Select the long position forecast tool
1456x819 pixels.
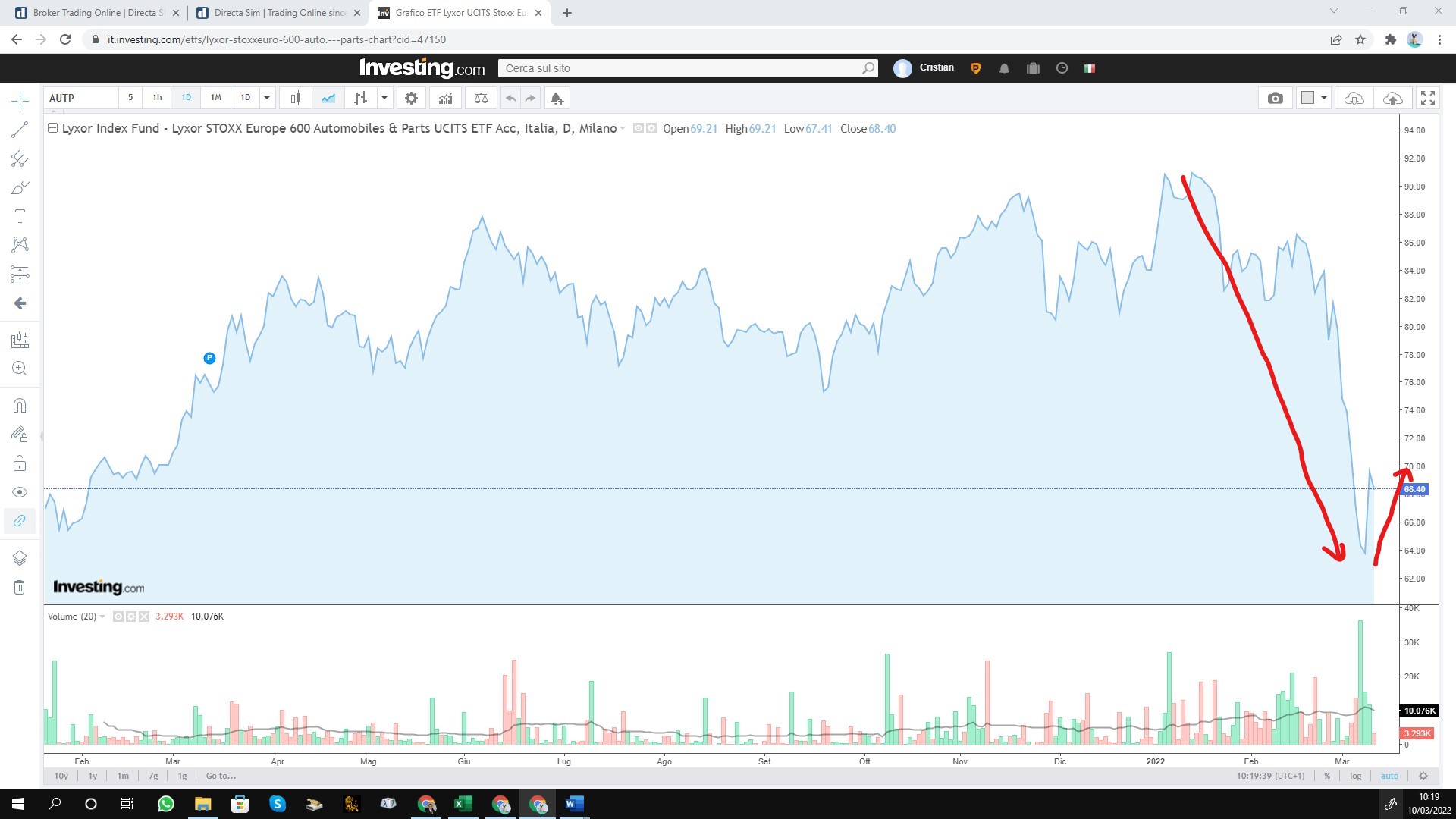[x=20, y=274]
